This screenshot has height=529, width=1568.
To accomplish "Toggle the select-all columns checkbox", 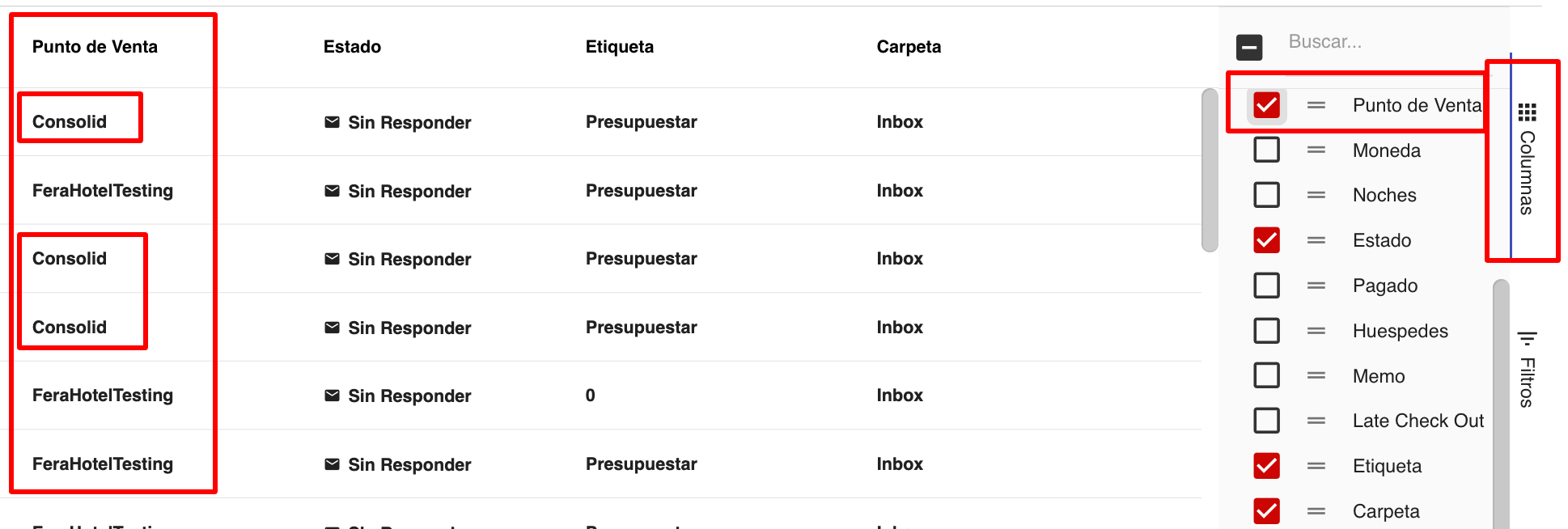I will (1249, 47).
